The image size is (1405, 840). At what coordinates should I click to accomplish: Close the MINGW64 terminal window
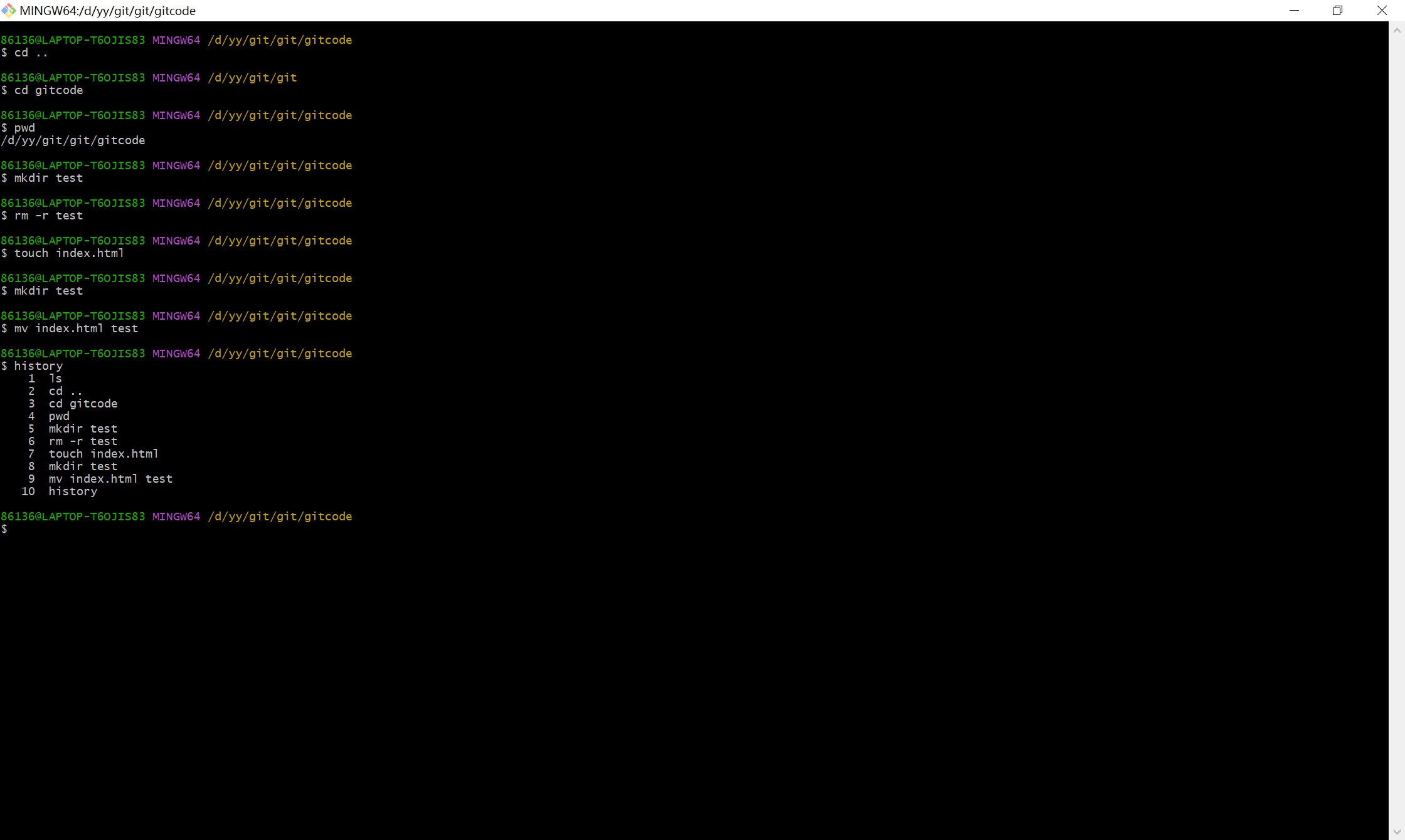1382,11
